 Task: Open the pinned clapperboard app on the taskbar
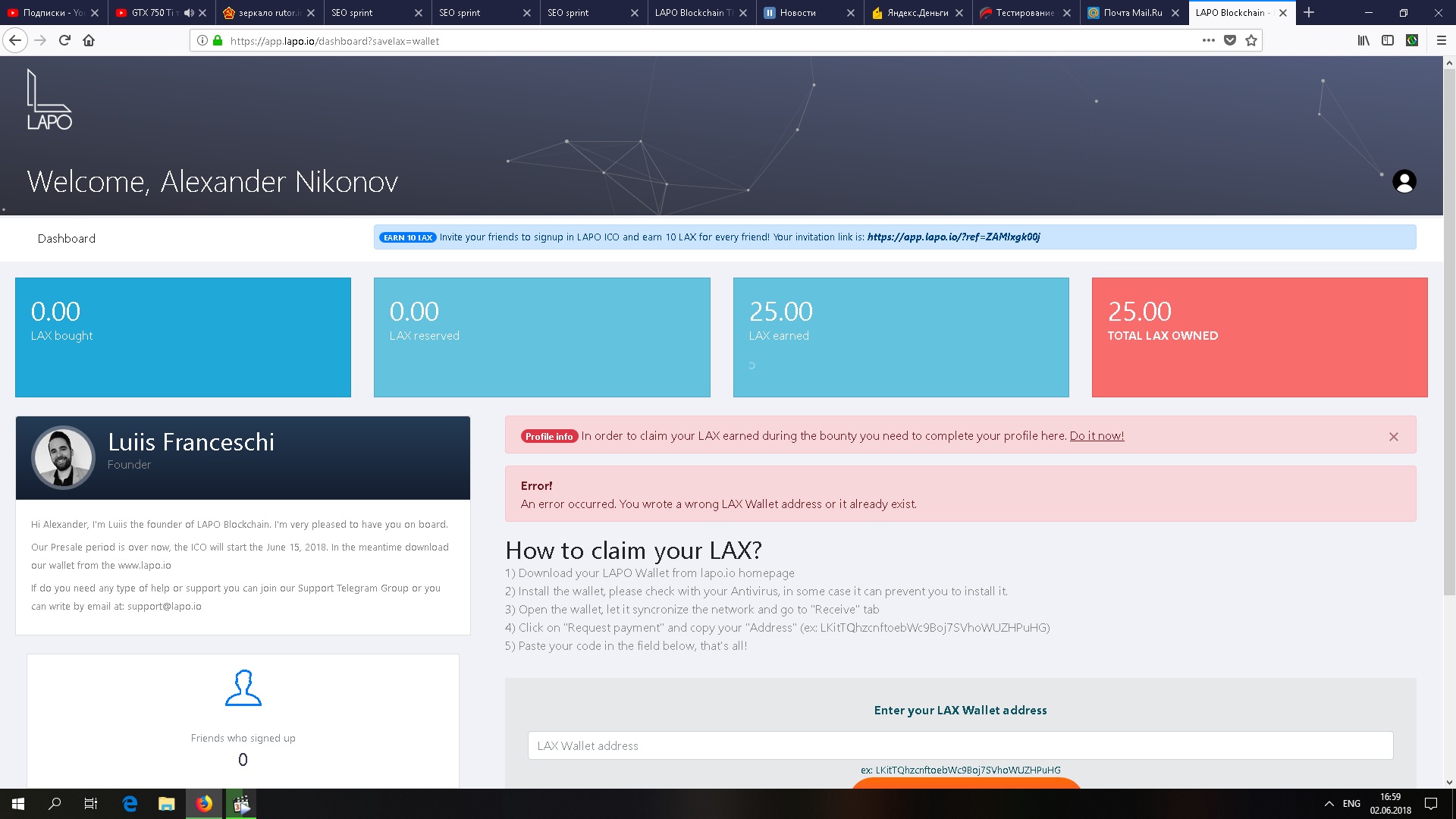pyautogui.click(x=241, y=804)
